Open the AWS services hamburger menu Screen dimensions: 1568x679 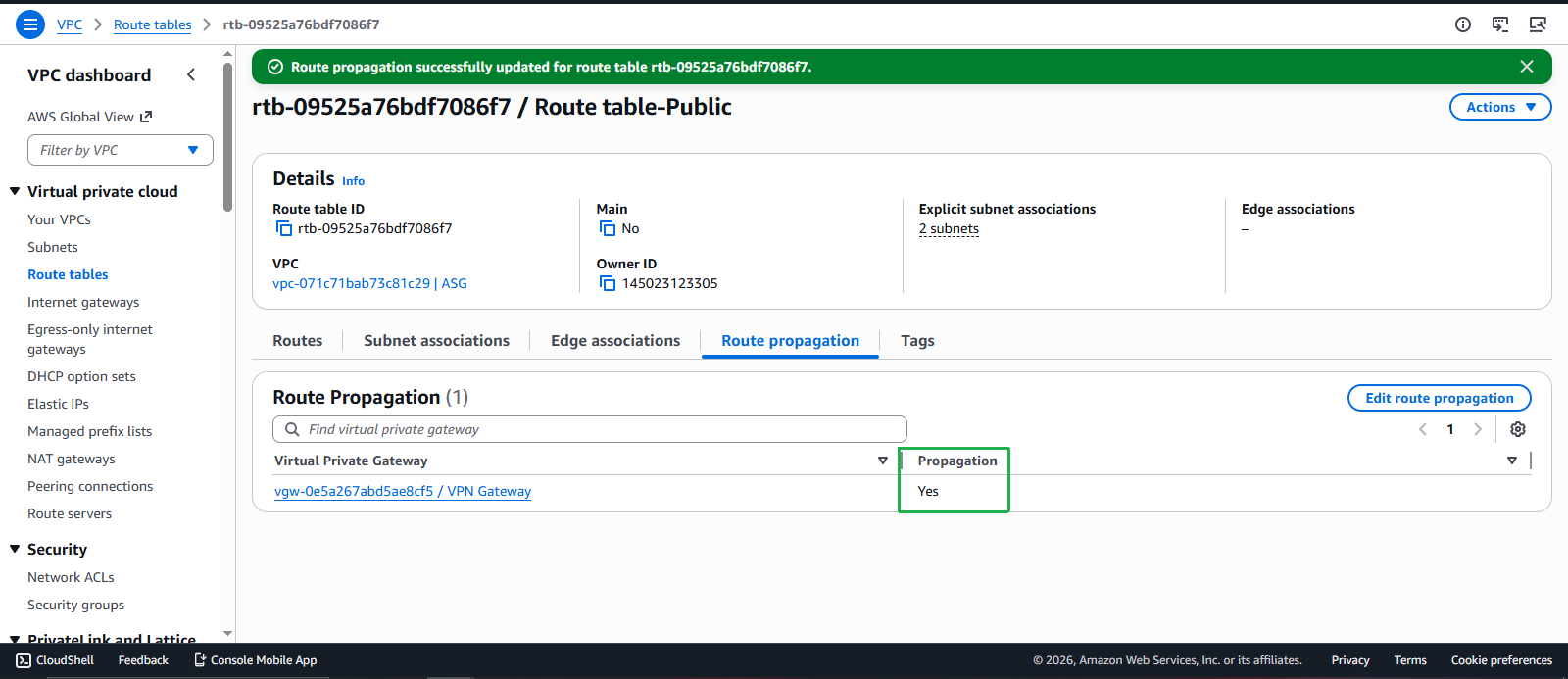pos(30,24)
